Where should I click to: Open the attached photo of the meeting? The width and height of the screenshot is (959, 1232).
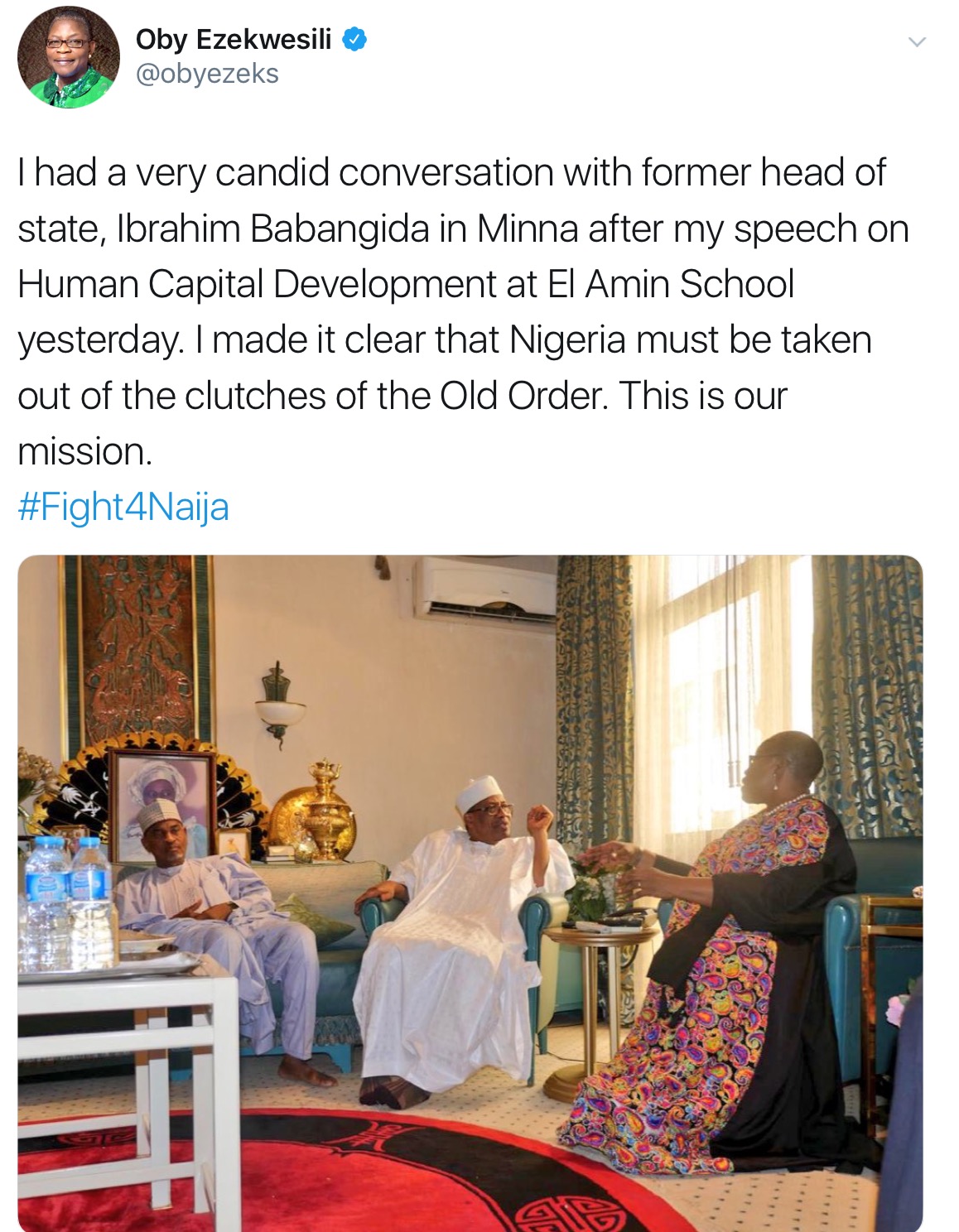pos(470,893)
